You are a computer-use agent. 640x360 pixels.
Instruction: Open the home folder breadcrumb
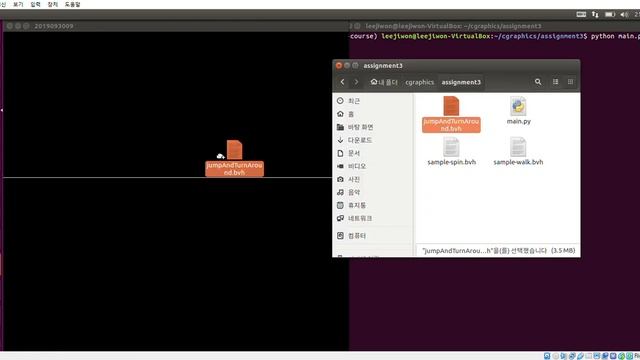[x=384, y=82]
